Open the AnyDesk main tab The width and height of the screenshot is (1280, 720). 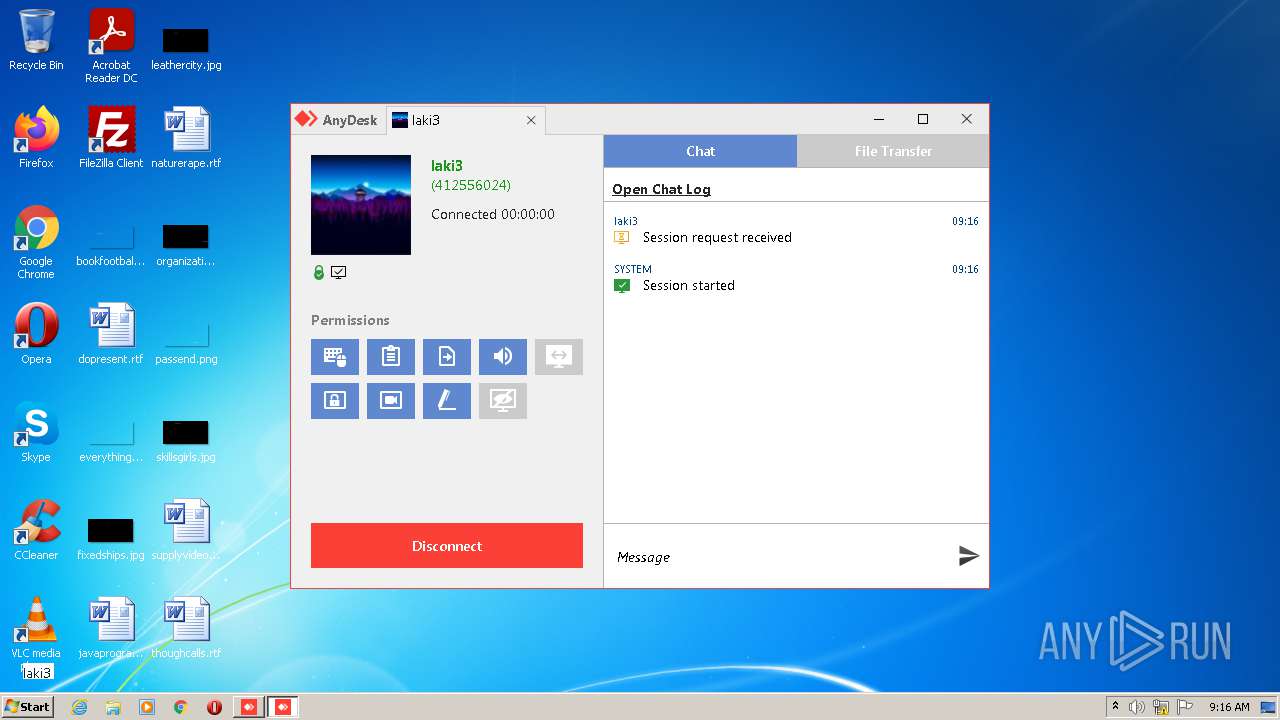pos(337,120)
